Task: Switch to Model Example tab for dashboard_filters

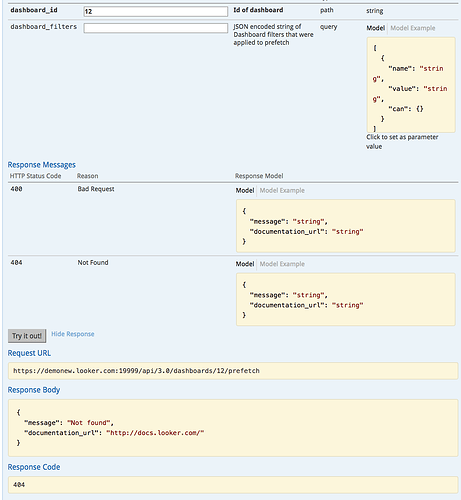Action: pos(413,28)
